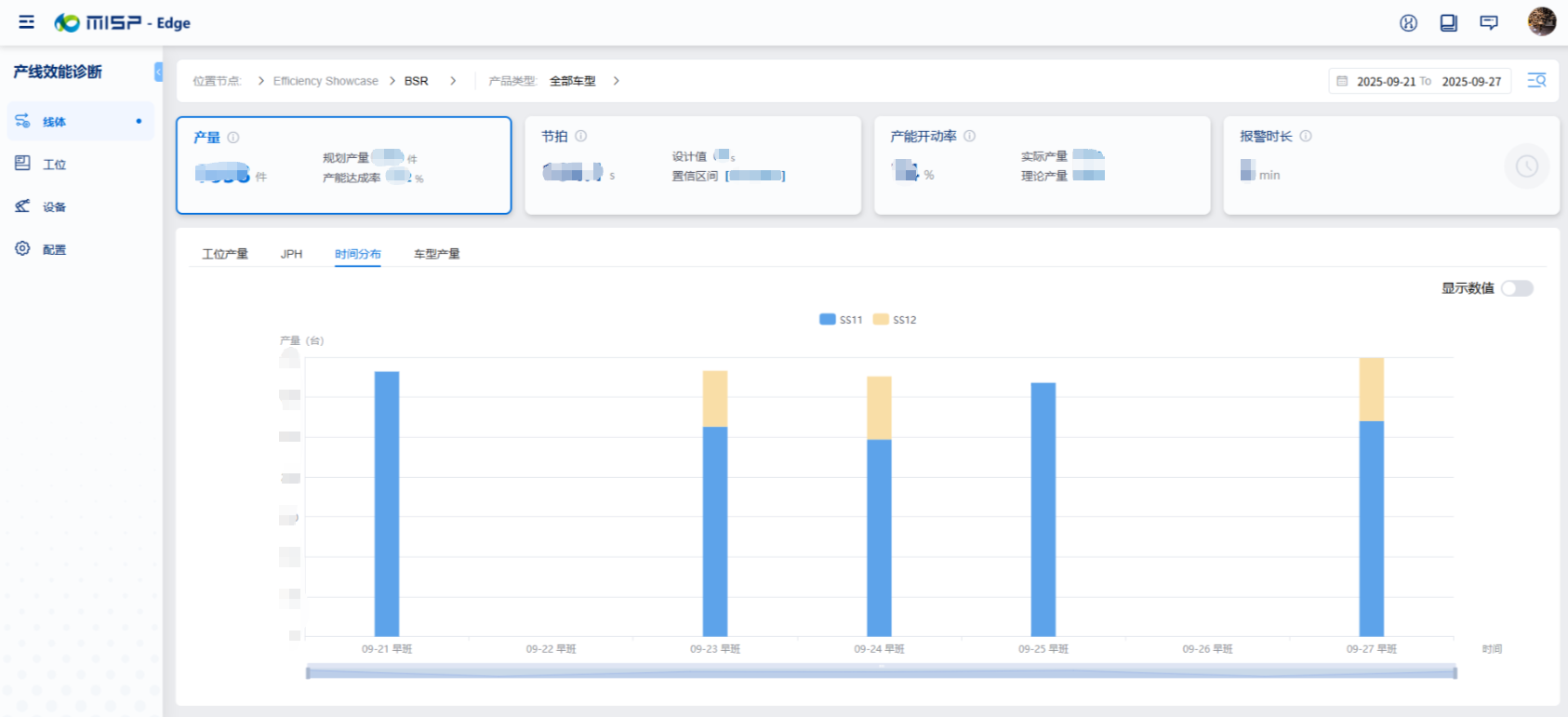The width and height of the screenshot is (1568, 717).
Task: Click the info icon beside 报警时长
Action: tap(1306, 136)
